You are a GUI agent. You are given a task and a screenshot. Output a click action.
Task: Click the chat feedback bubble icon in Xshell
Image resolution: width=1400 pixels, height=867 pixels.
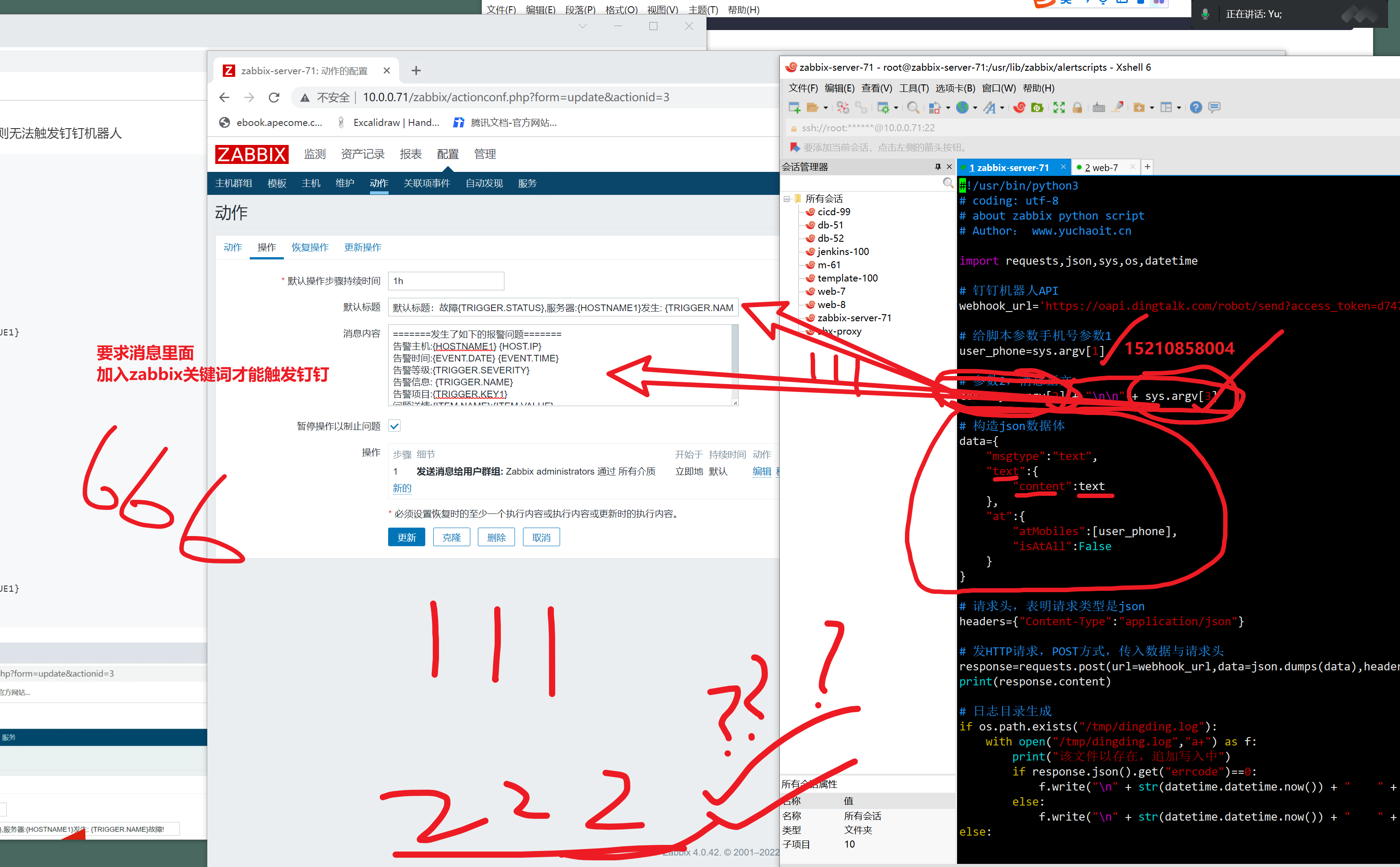1214,108
